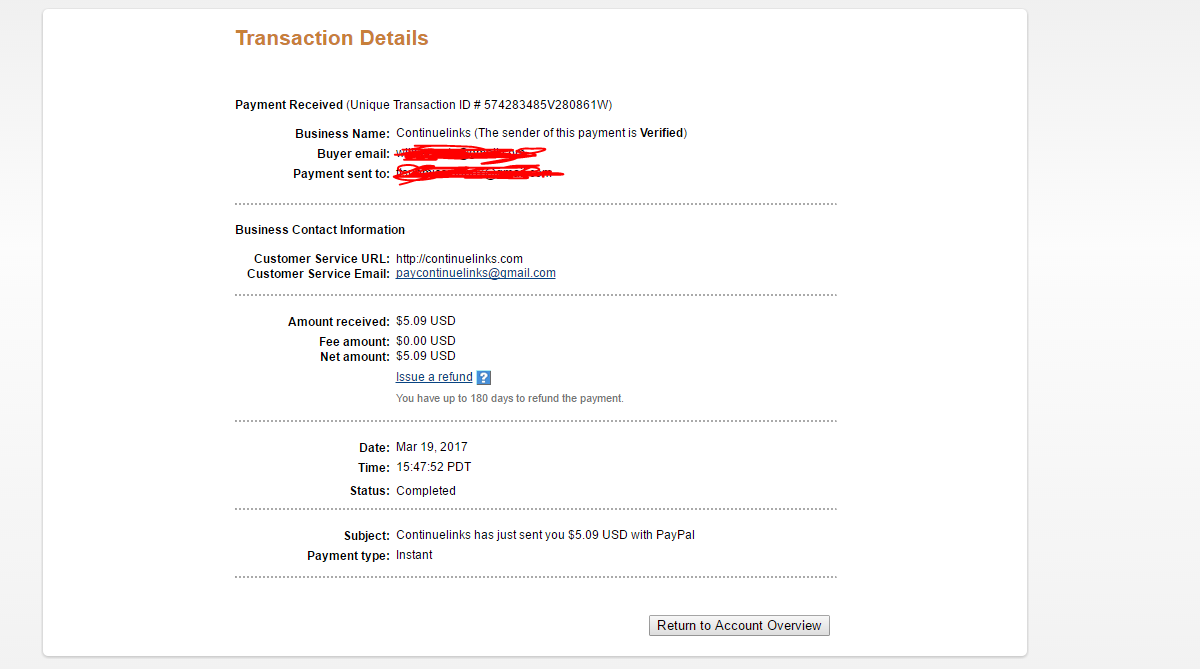Select the payment Subject line text
Viewport: 1200px width, 669px height.
(545, 535)
